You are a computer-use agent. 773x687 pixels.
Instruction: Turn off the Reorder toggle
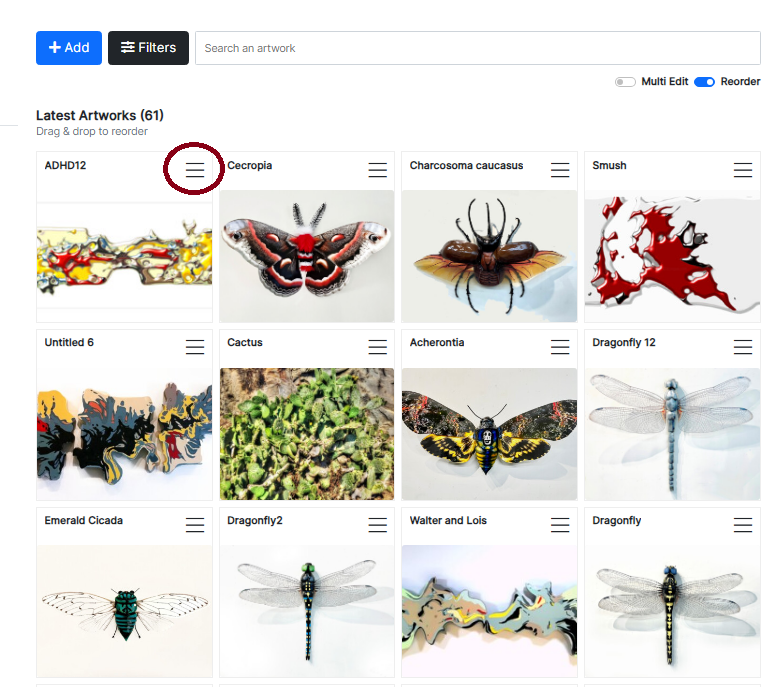[x=704, y=82]
